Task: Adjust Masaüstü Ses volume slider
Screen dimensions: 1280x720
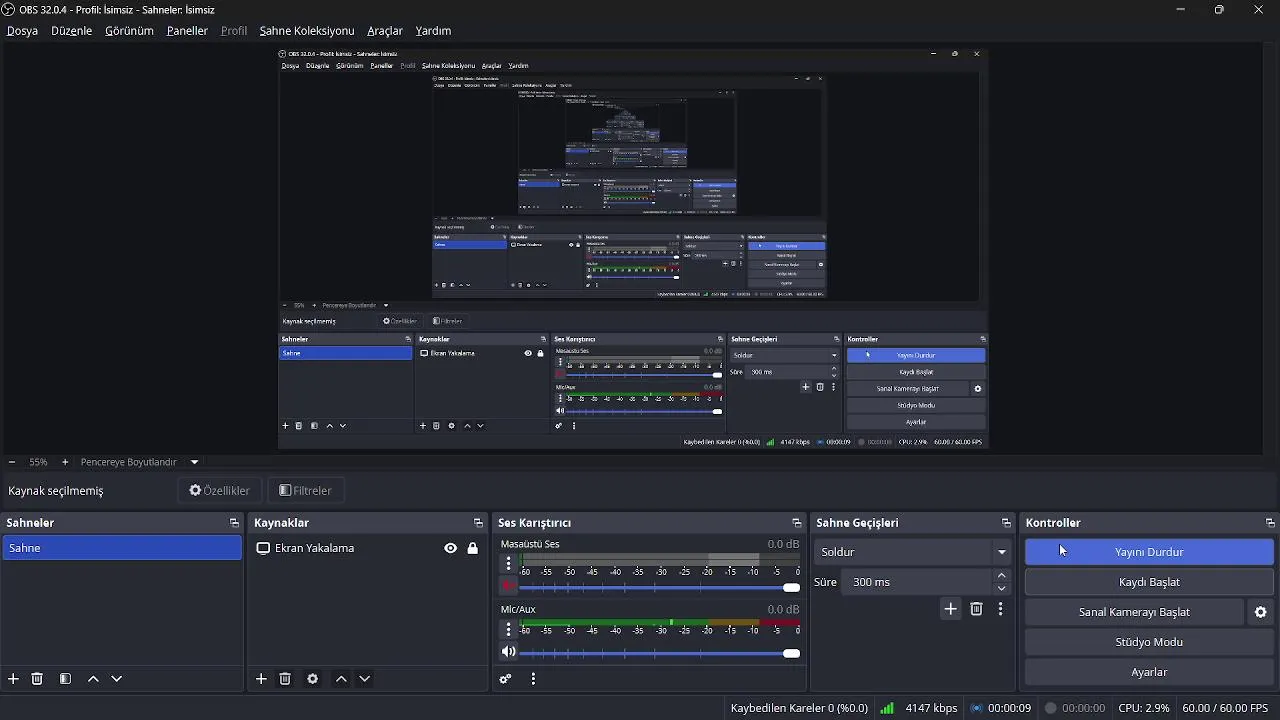Action: pyautogui.click(x=660, y=587)
